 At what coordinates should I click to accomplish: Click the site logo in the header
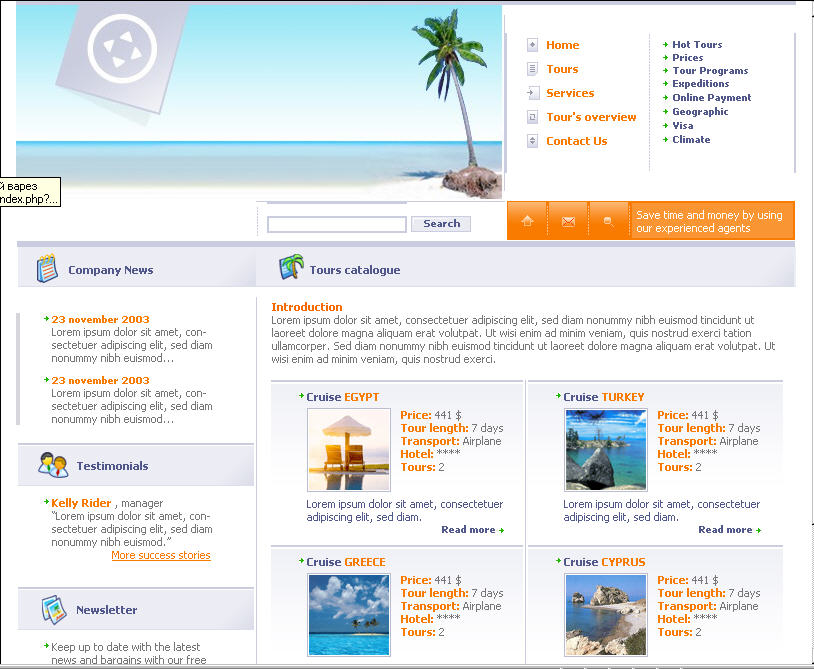[x=123, y=49]
